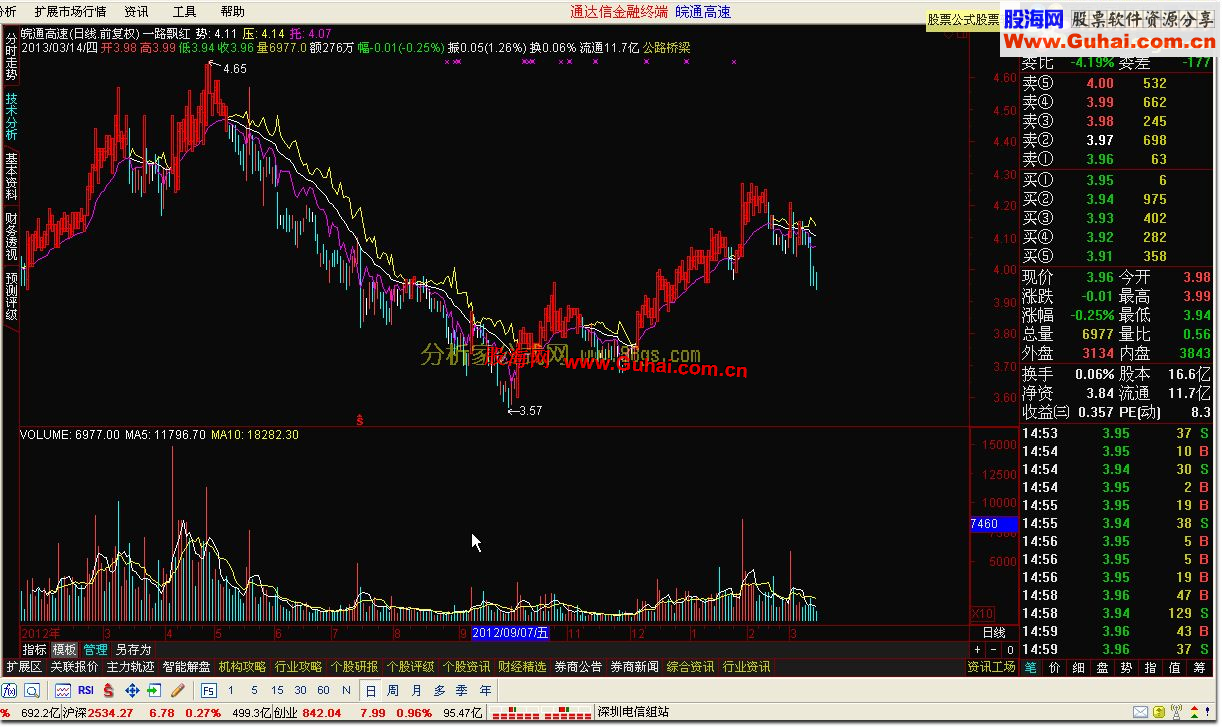Select the N period button

[346, 690]
